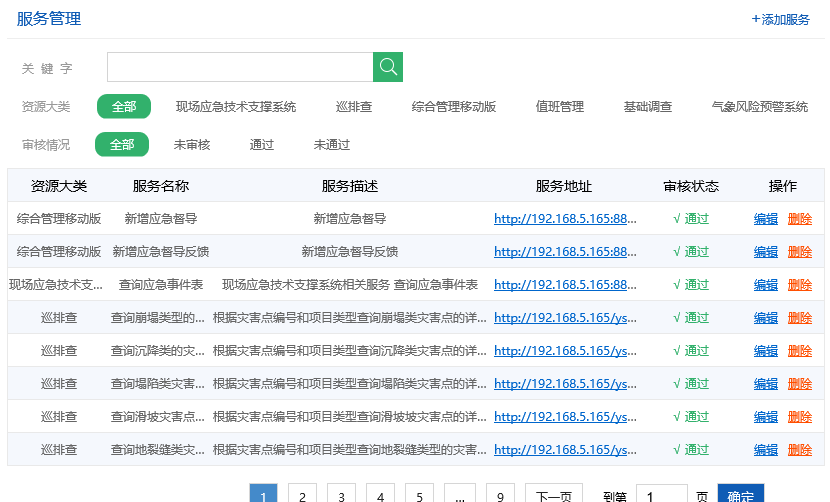This screenshot has width=830, height=502.
Task: Click the 添加服务 add service link
Action: (780, 19)
